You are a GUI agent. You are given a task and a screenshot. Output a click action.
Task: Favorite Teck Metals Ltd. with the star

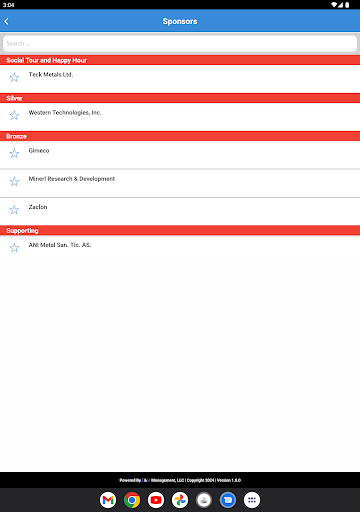point(14,78)
